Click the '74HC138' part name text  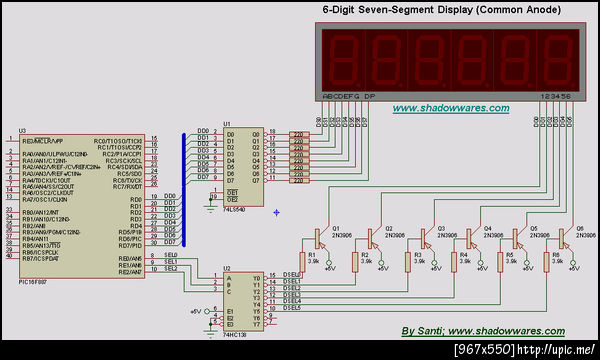pos(235,335)
